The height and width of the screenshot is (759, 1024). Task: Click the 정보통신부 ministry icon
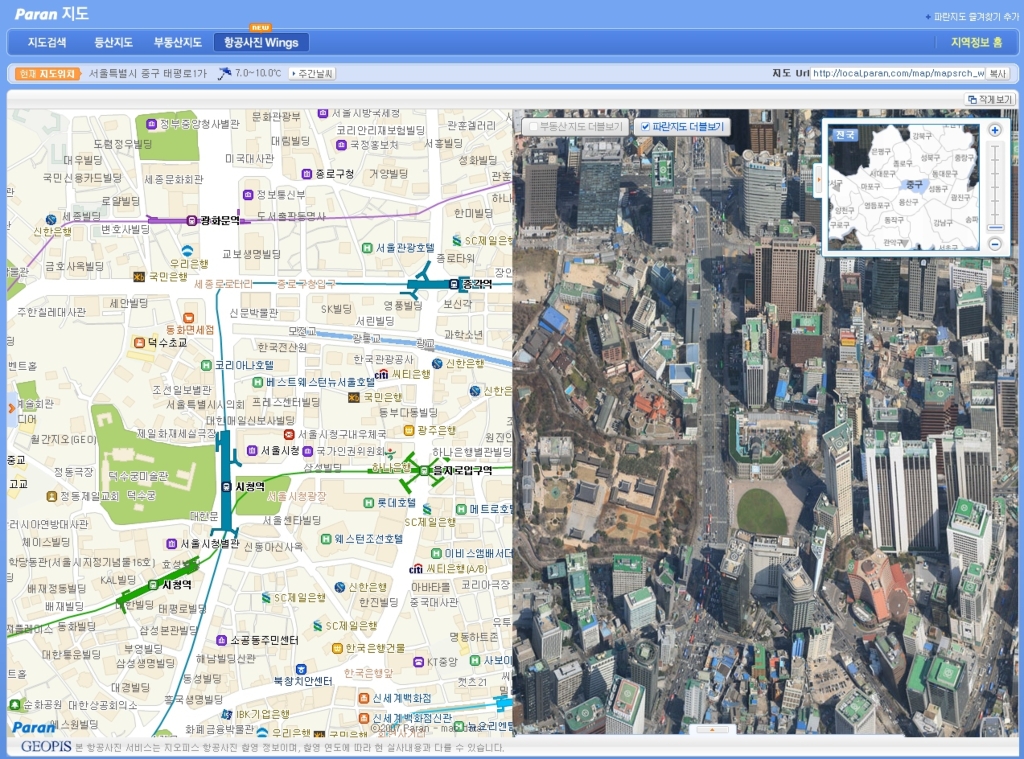248,195
